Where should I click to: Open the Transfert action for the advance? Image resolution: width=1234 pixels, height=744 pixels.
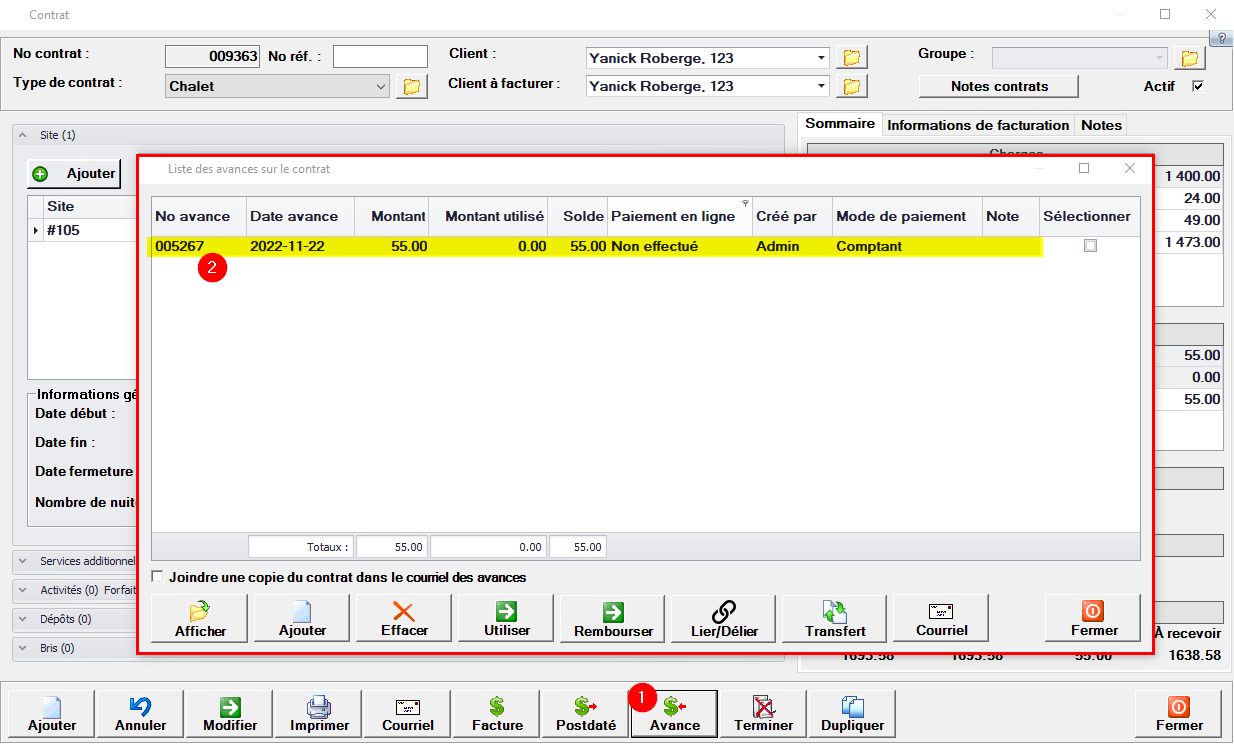tap(835, 619)
